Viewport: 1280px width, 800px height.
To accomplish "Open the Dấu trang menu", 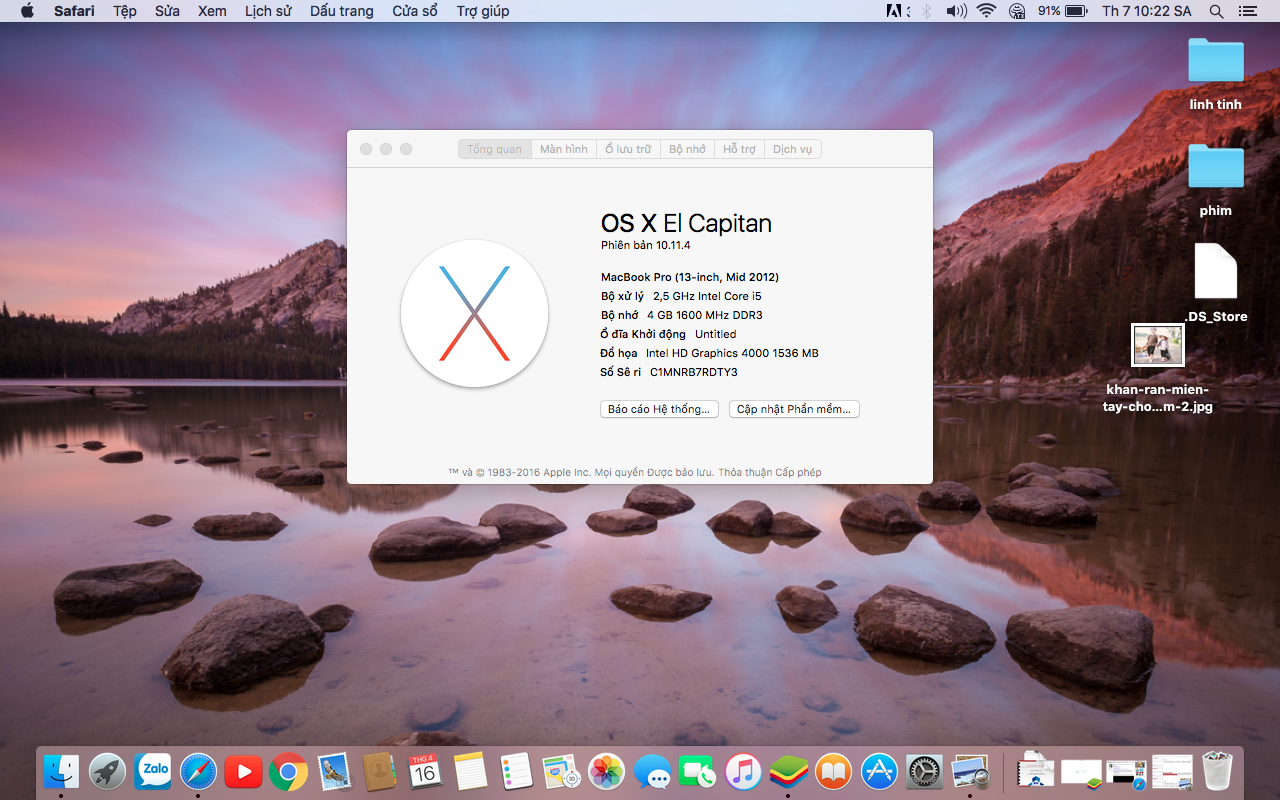I will (x=341, y=11).
